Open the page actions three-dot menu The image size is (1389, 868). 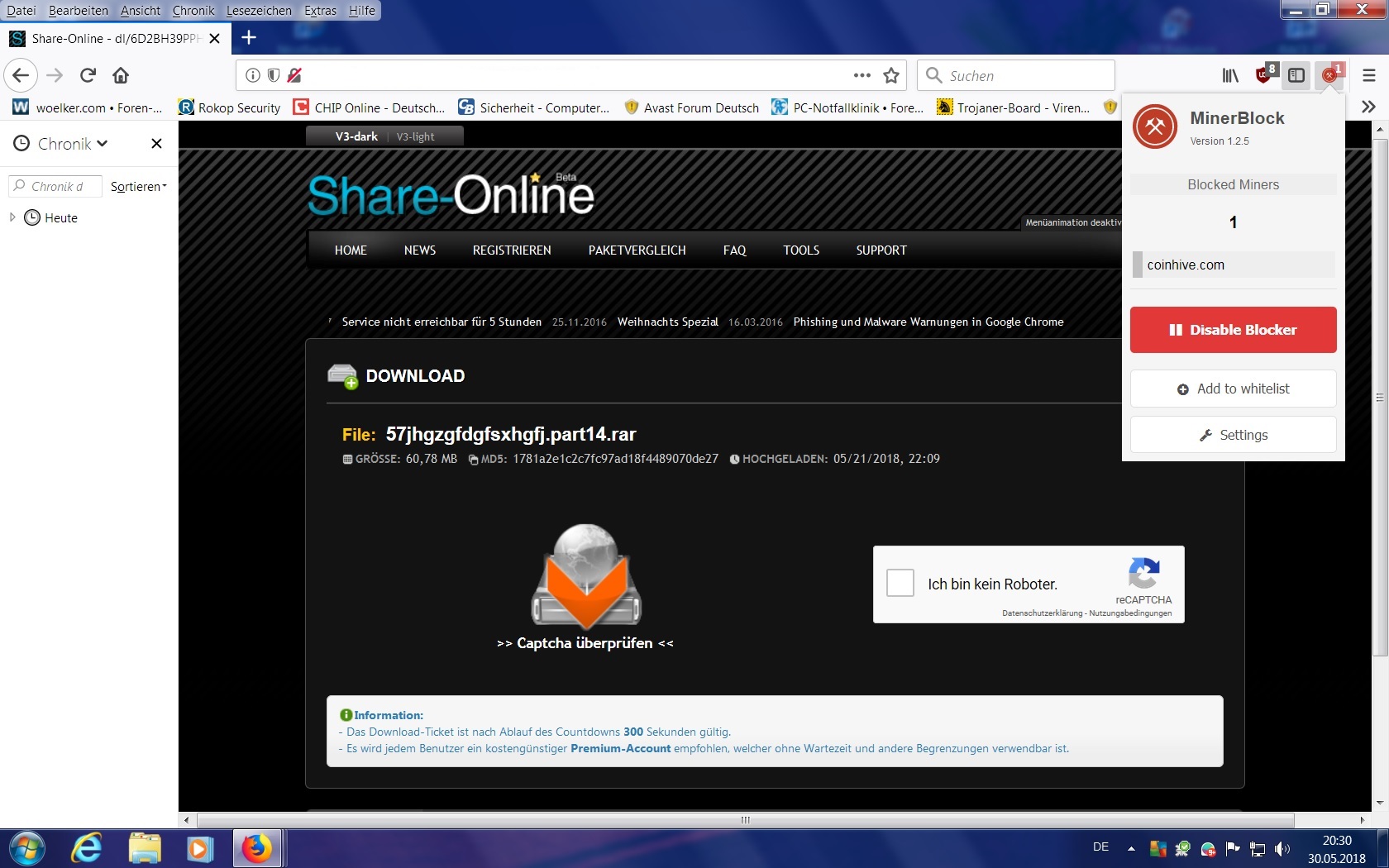[x=862, y=75]
